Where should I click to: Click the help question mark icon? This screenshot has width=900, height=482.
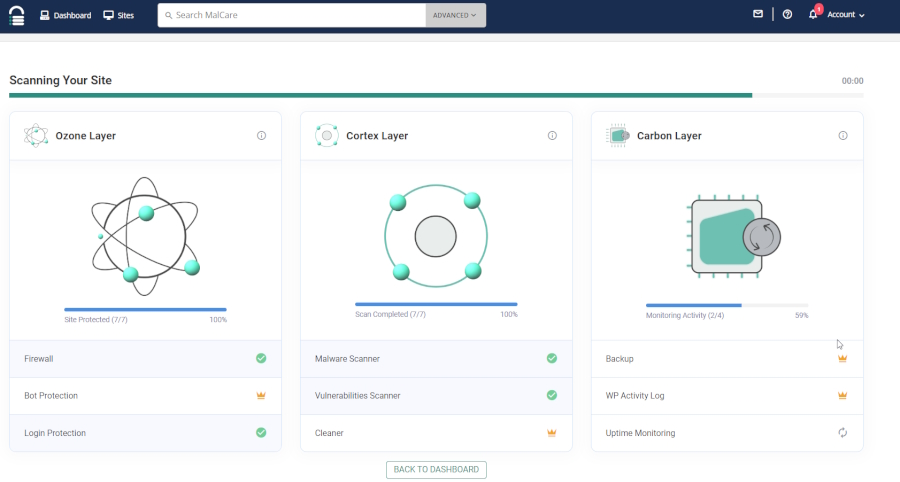pyautogui.click(x=787, y=15)
